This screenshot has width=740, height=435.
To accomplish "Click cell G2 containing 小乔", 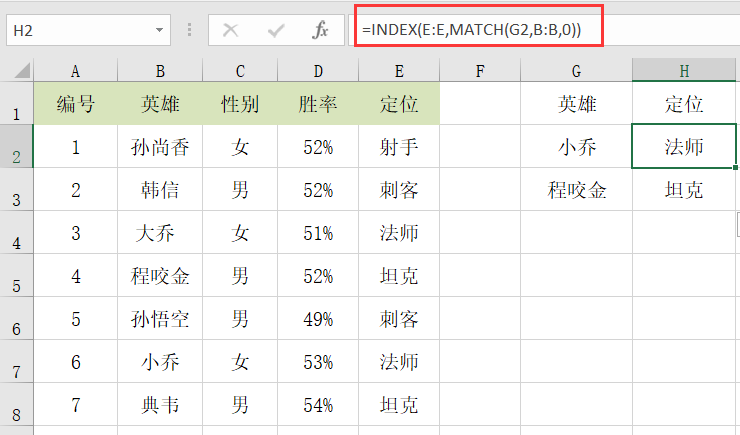I will [x=576, y=147].
